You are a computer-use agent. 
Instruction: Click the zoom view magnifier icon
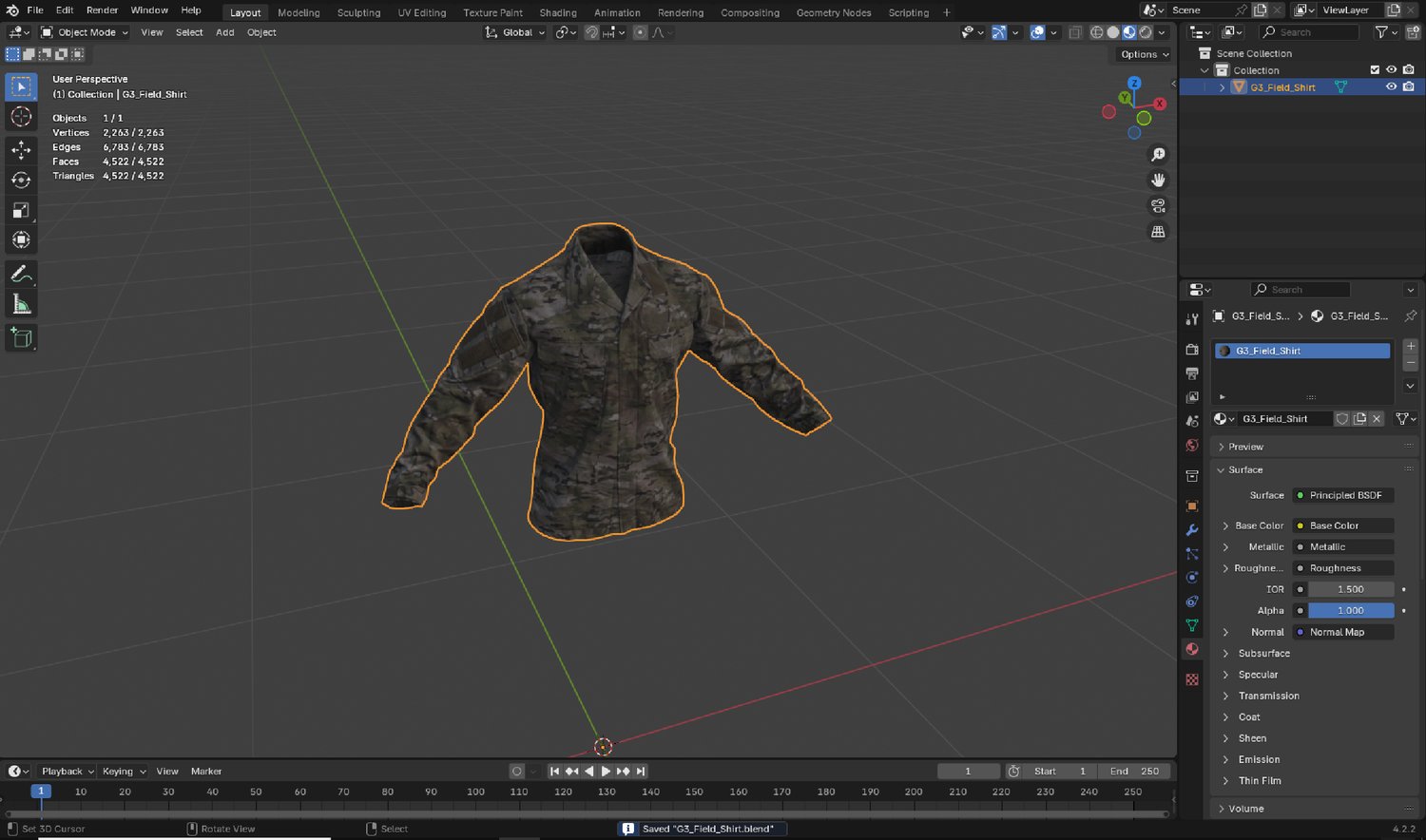tap(1158, 155)
